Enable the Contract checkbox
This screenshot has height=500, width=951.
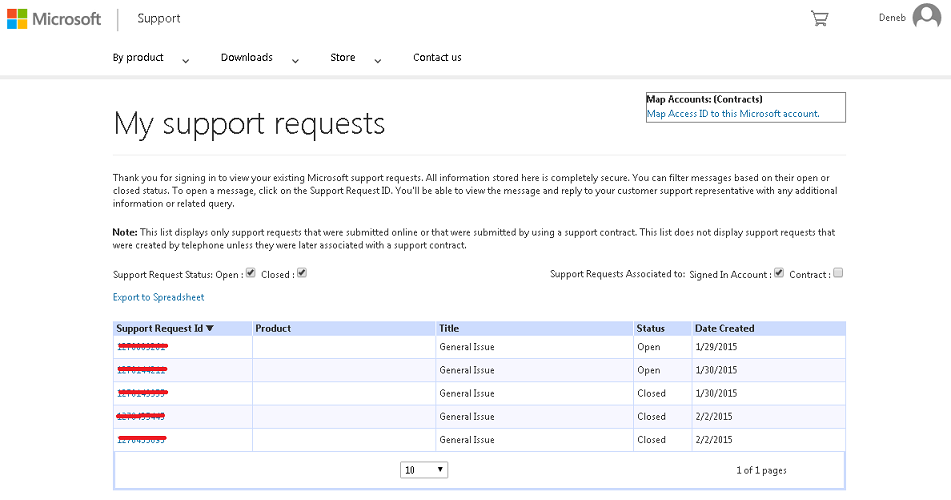(838, 273)
